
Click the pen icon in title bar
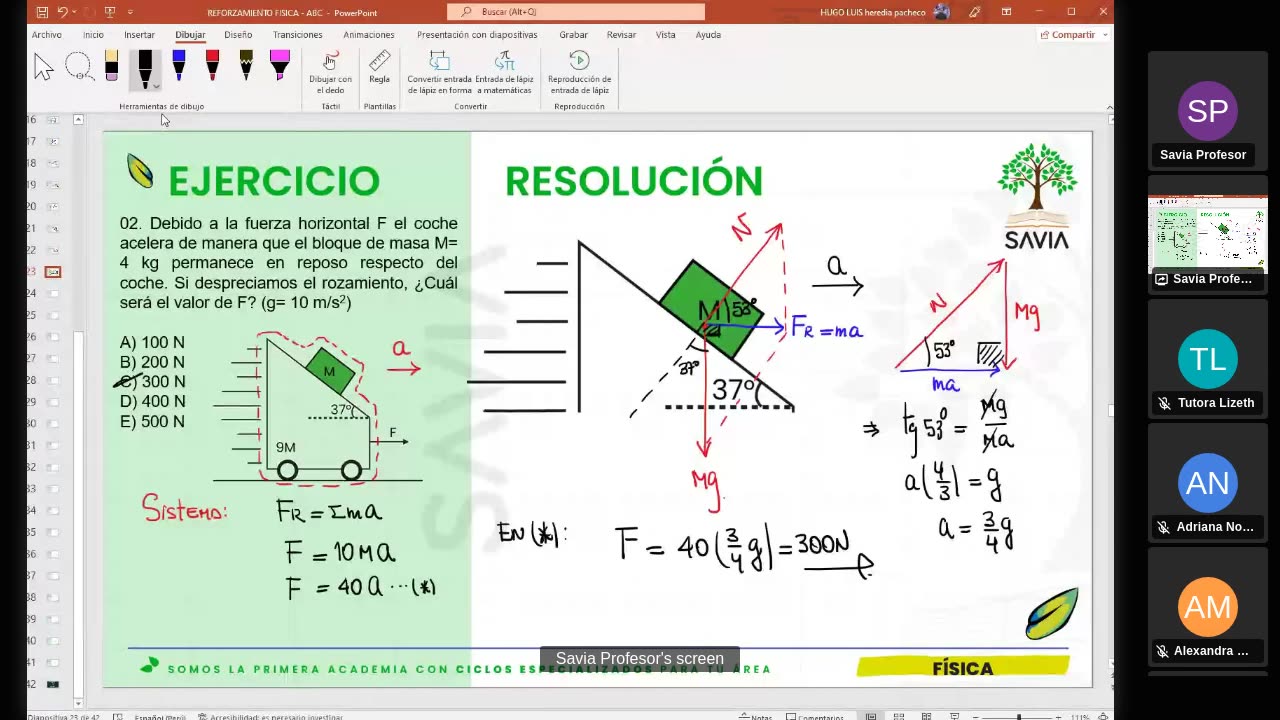[x=975, y=12]
